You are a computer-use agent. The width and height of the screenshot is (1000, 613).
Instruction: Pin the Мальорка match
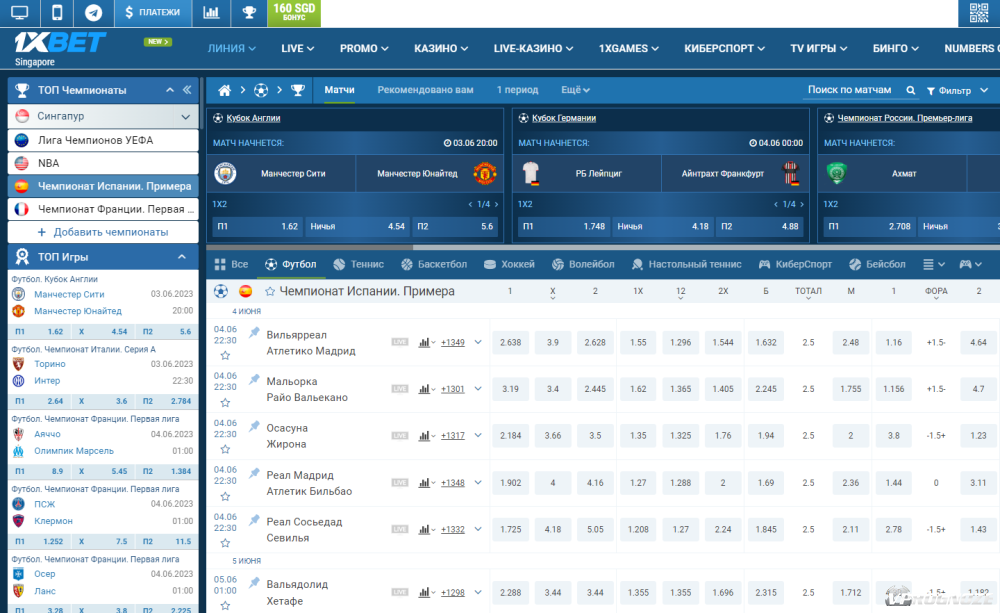coord(254,380)
